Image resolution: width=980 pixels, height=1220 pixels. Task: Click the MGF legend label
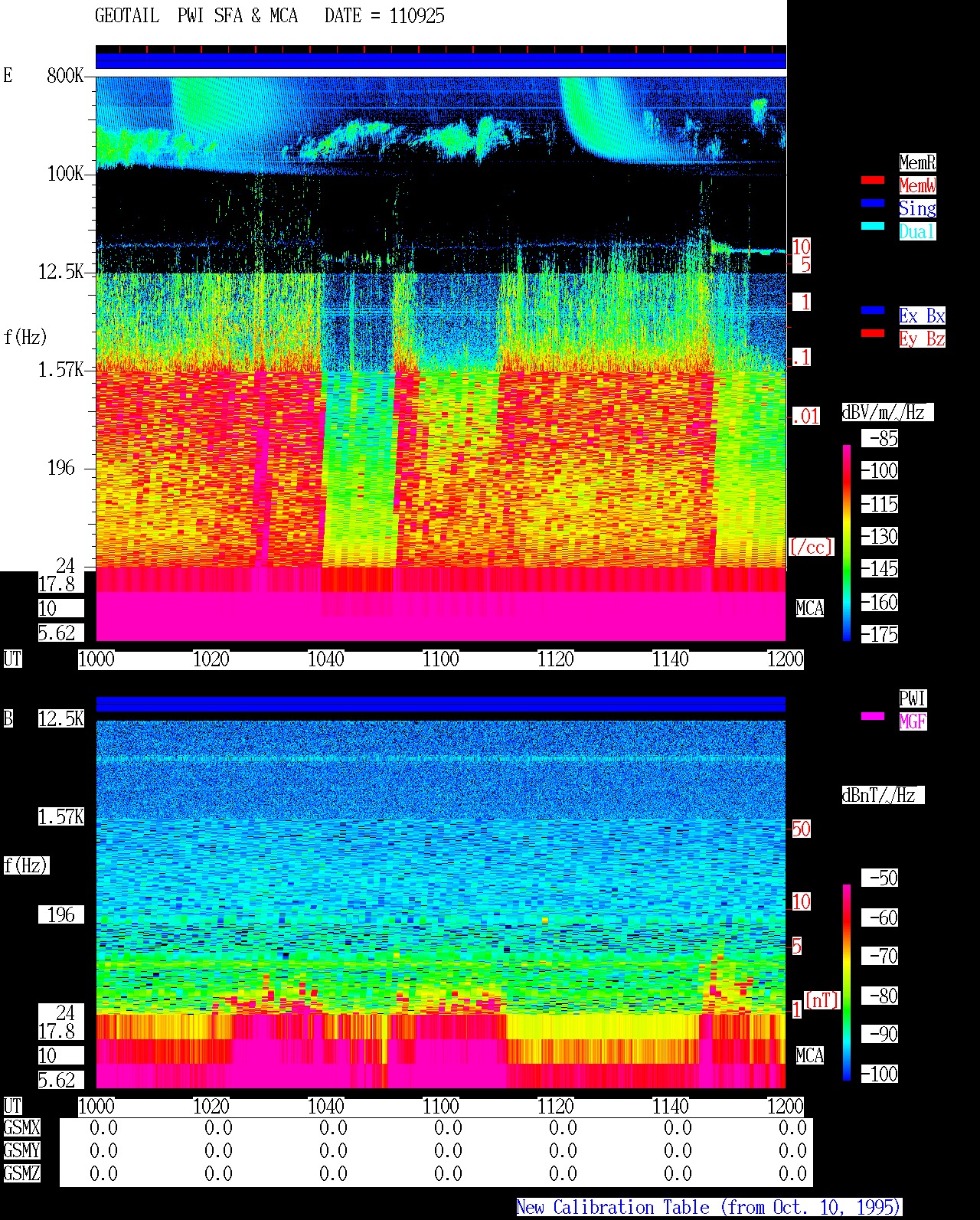point(913,721)
